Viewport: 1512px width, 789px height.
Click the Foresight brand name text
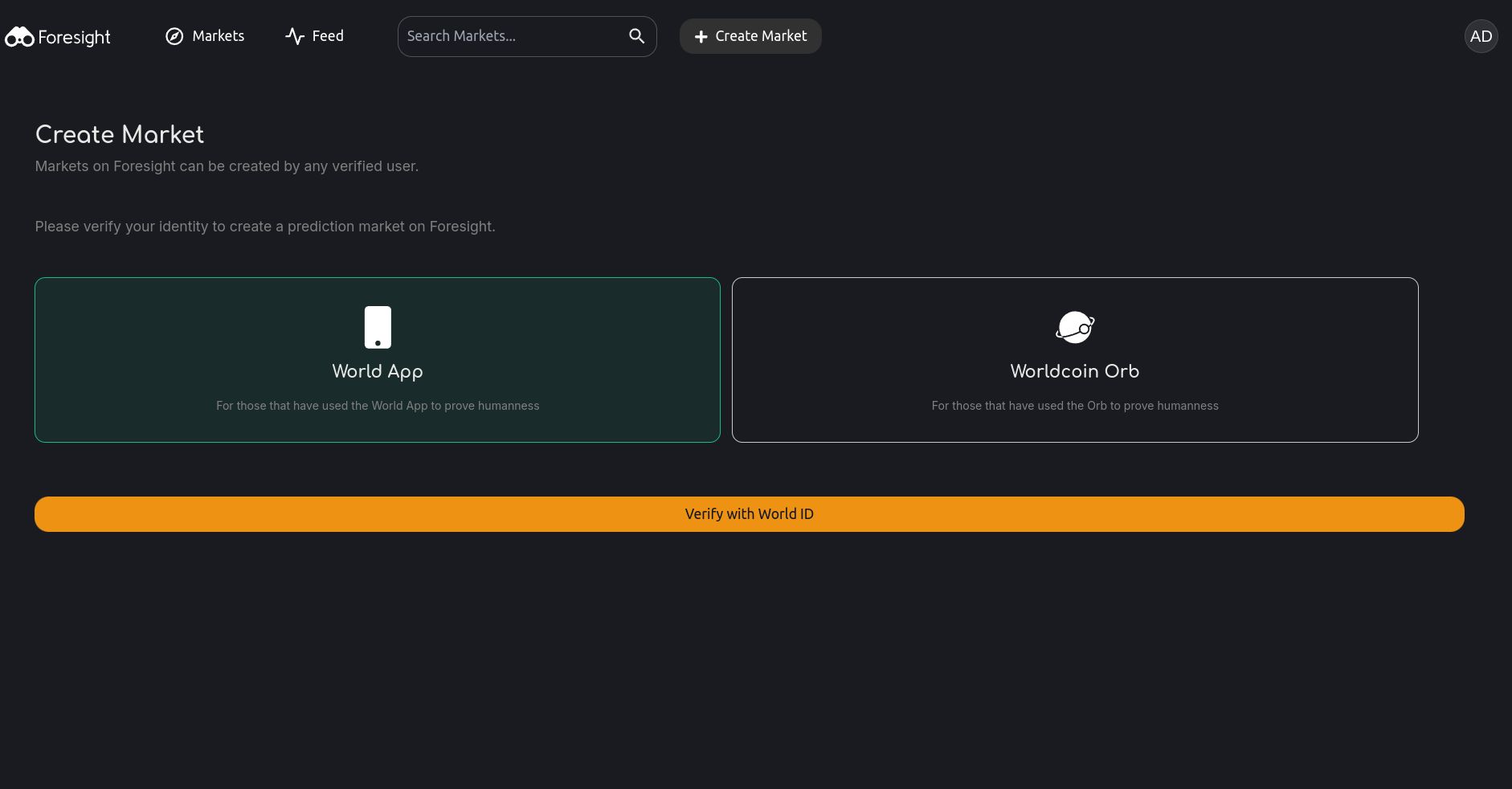click(x=74, y=37)
